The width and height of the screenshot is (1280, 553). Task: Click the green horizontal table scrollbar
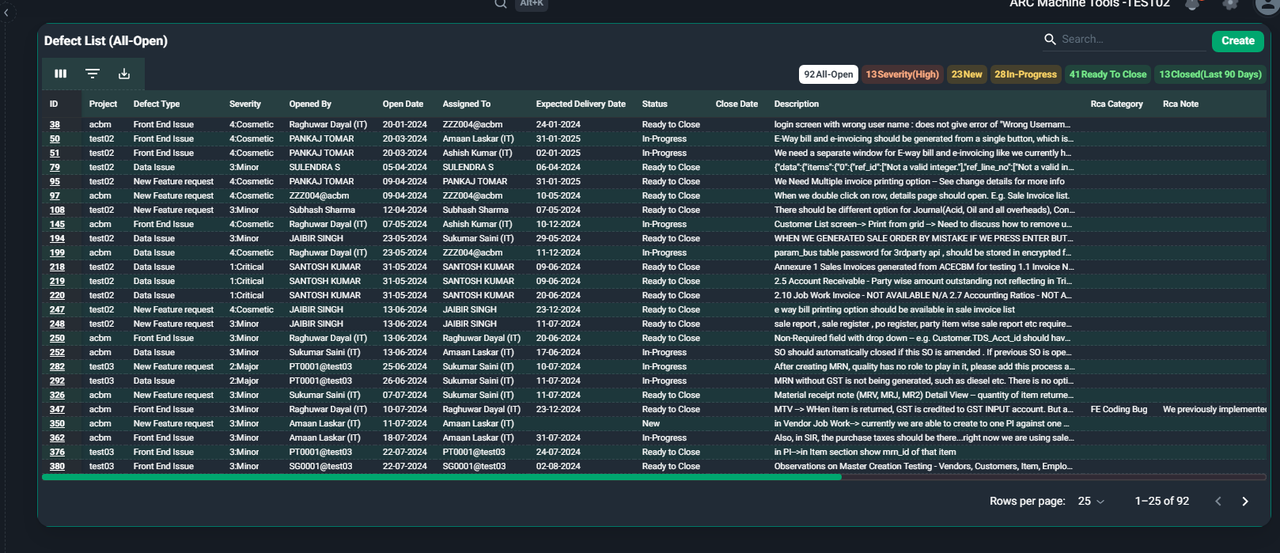coord(441,478)
